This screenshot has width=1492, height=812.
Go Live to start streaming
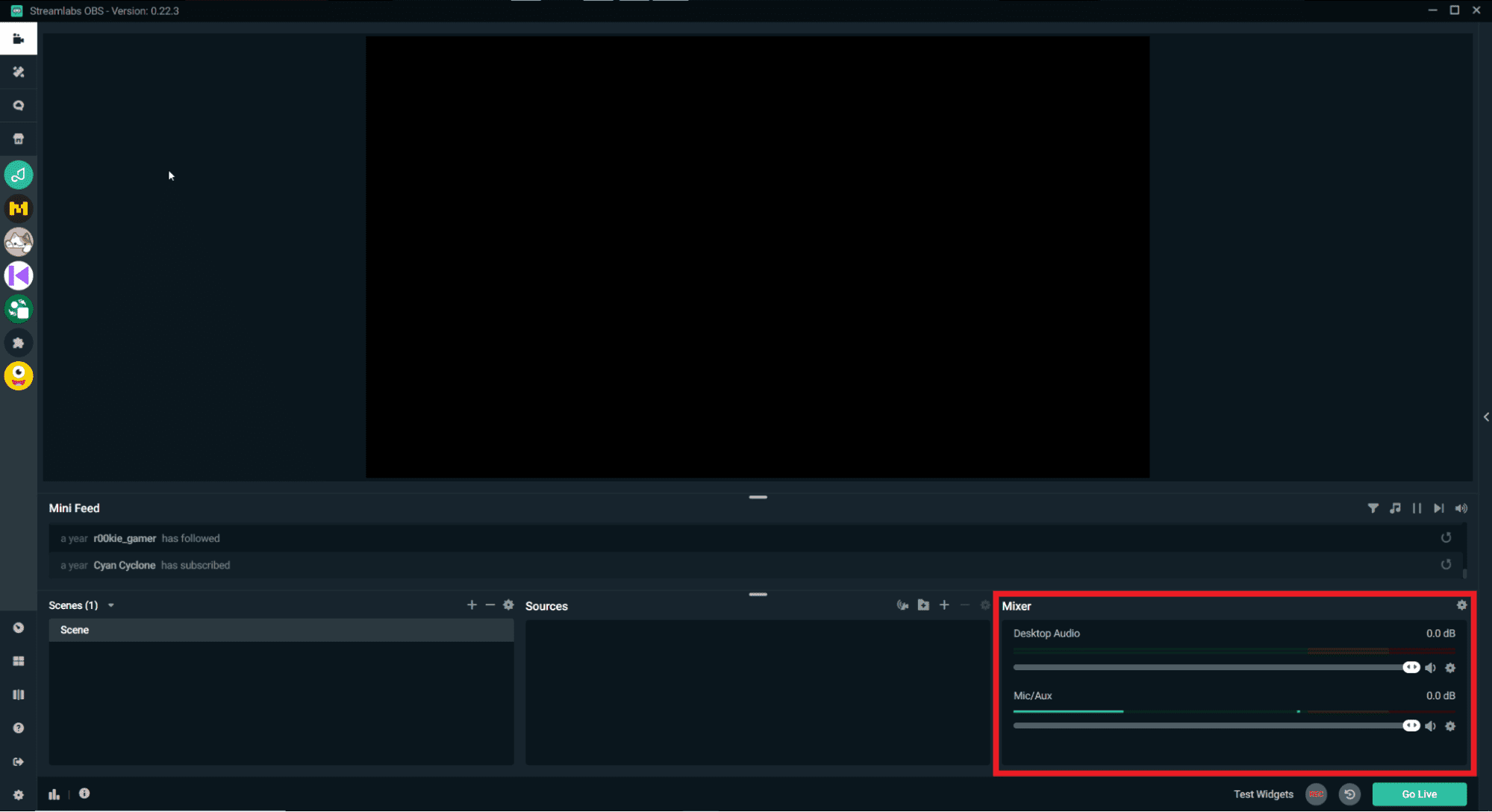[1421, 794]
